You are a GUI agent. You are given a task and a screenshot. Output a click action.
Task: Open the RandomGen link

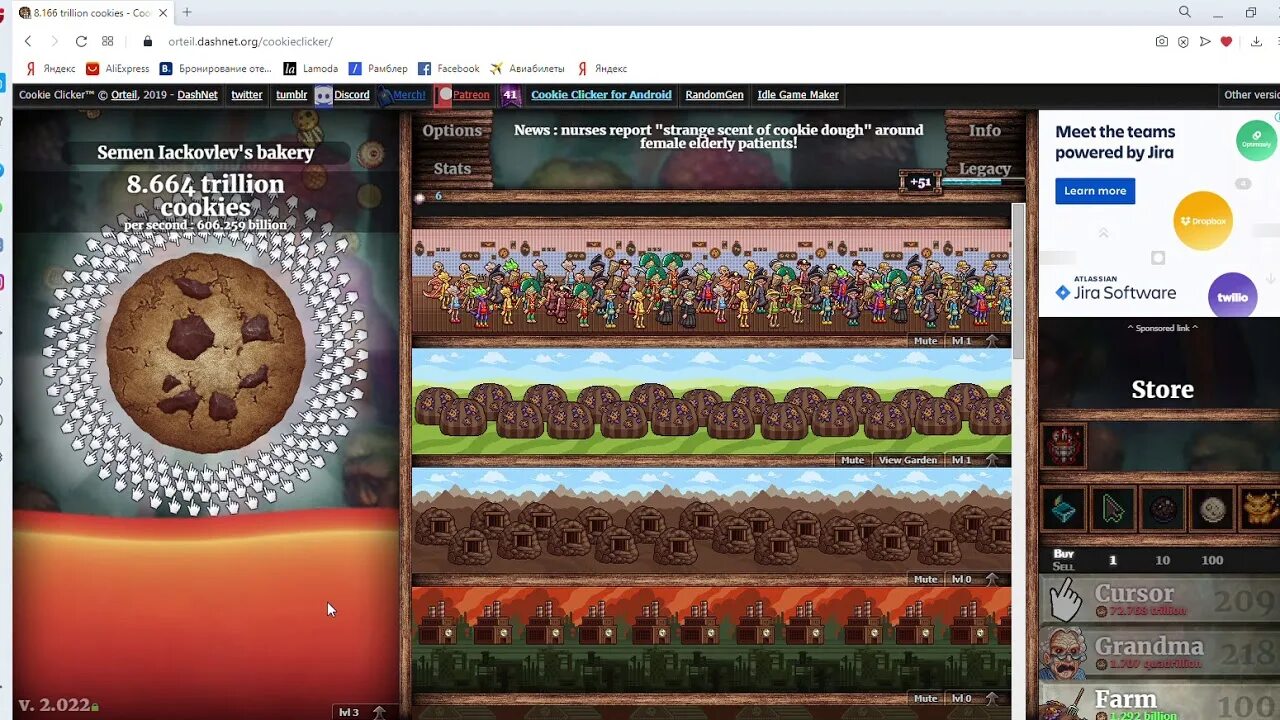point(714,95)
